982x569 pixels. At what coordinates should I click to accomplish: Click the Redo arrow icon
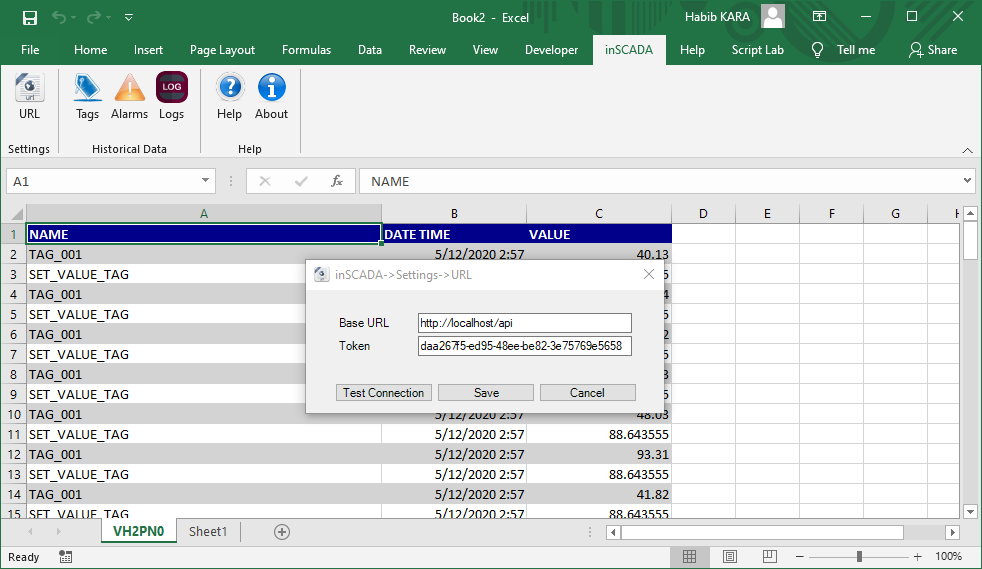(x=94, y=18)
